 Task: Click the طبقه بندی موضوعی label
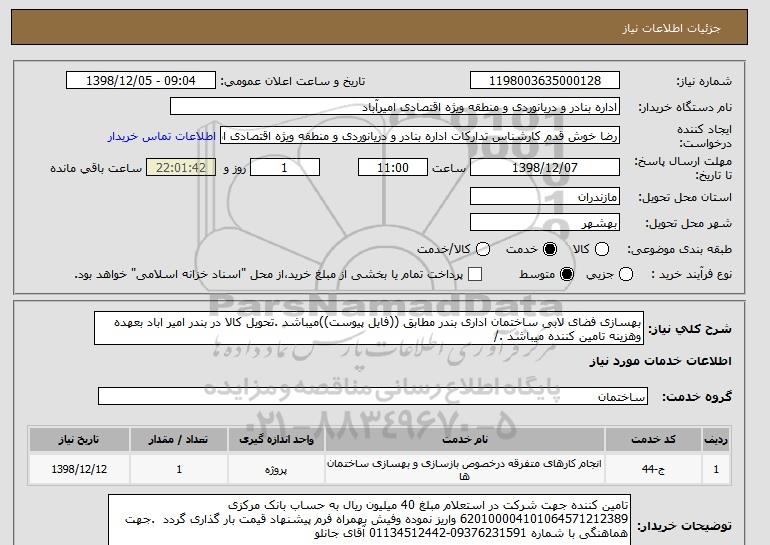[679, 249]
